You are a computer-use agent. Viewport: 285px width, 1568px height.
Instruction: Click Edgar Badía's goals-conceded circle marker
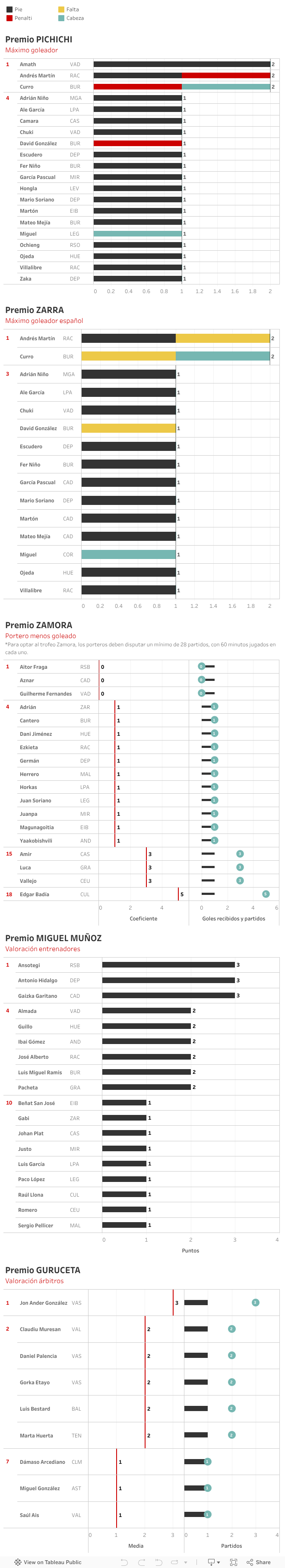pyautogui.click(x=266, y=894)
